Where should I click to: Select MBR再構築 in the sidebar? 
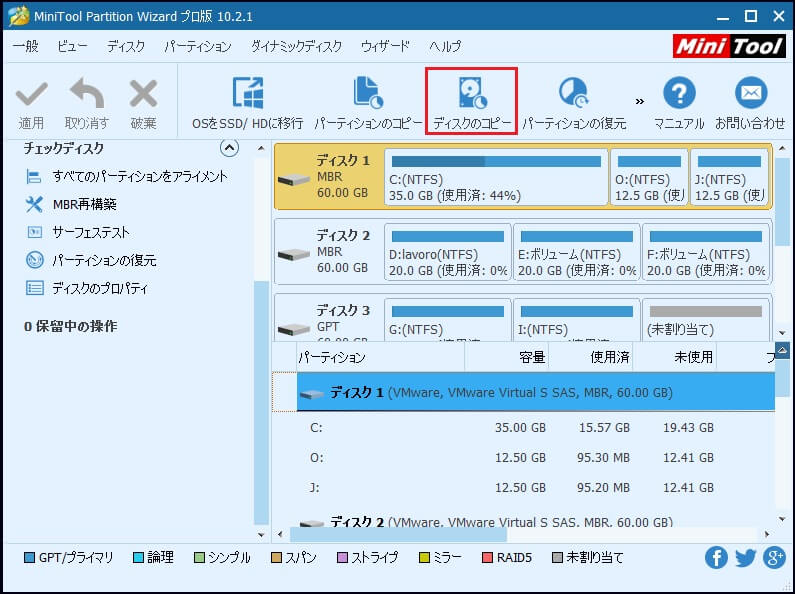coord(84,204)
